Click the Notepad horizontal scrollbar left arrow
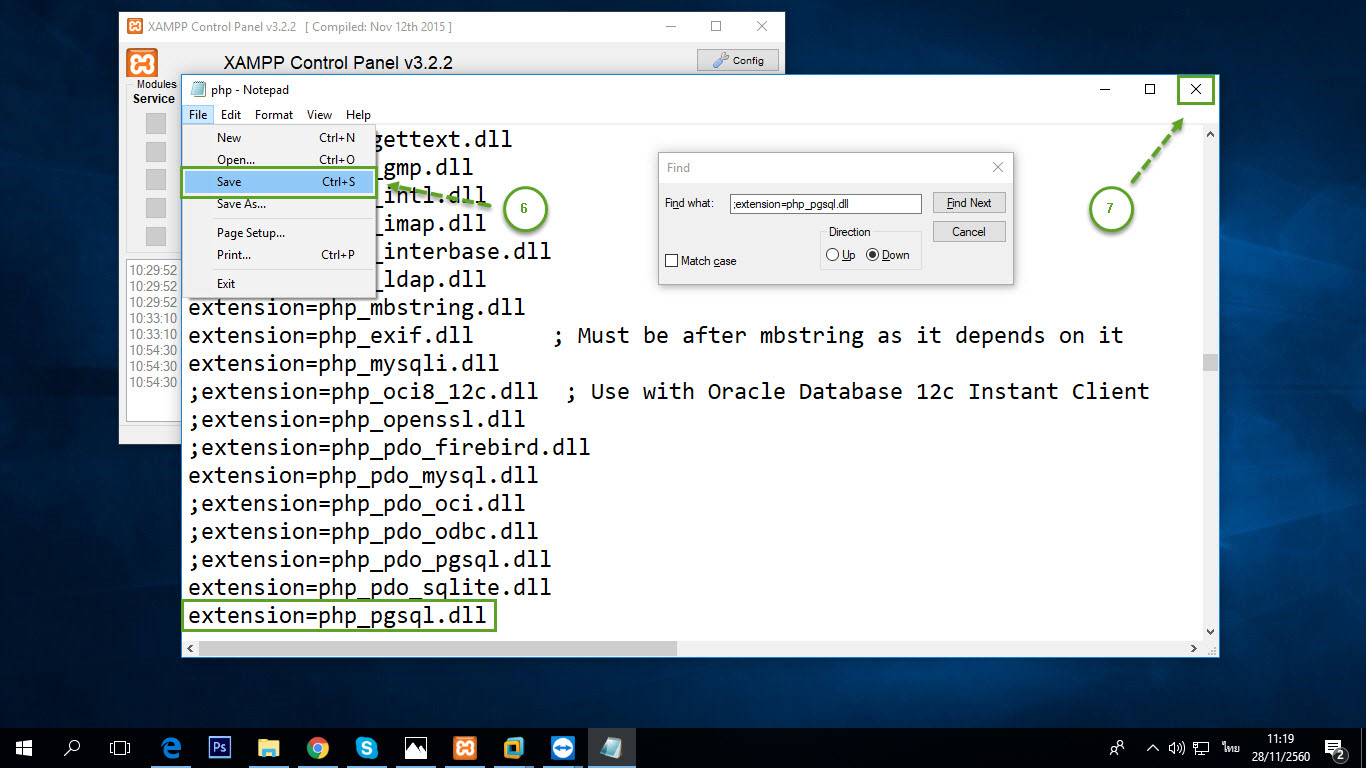Viewport: 1366px width, 768px height. tap(190, 649)
